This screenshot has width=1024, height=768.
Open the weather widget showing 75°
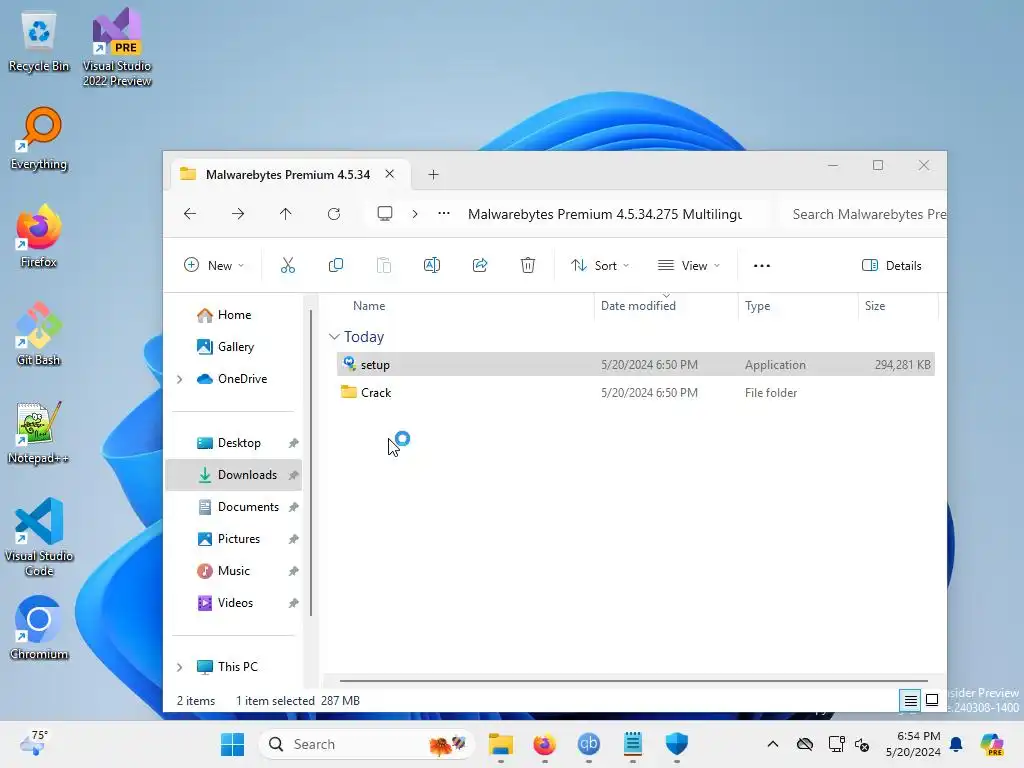[34, 743]
